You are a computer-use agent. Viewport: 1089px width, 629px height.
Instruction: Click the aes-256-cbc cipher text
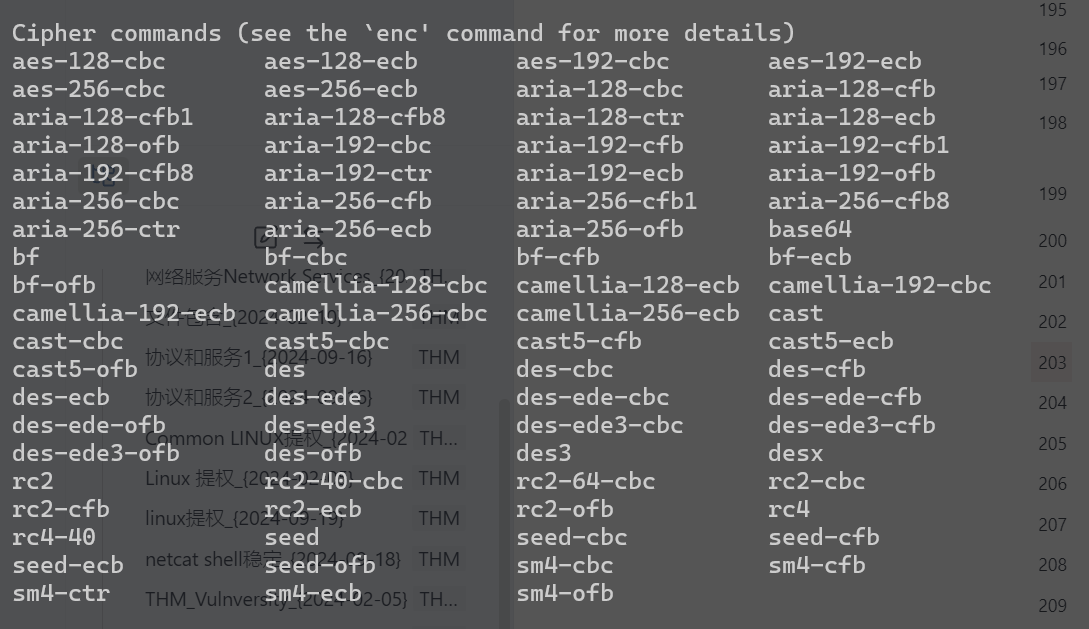point(89,90)
